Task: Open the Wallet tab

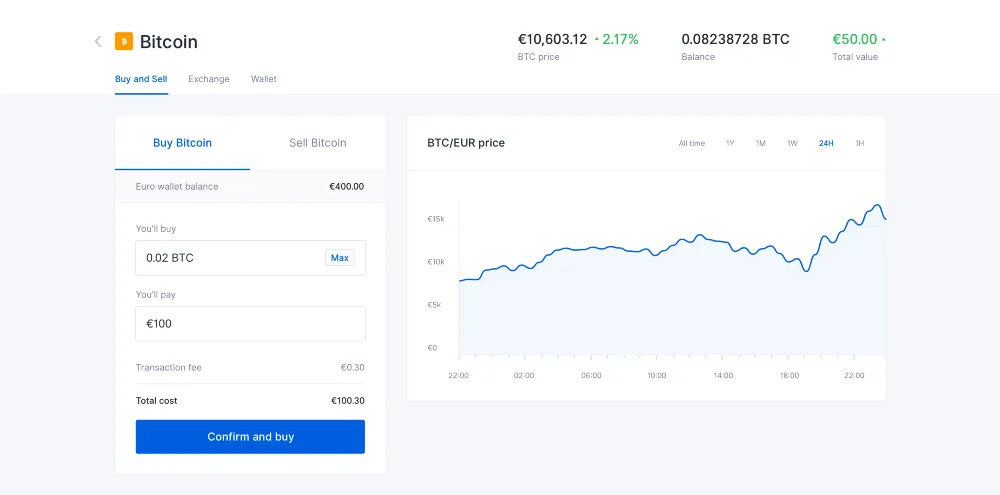Action: 263,79
